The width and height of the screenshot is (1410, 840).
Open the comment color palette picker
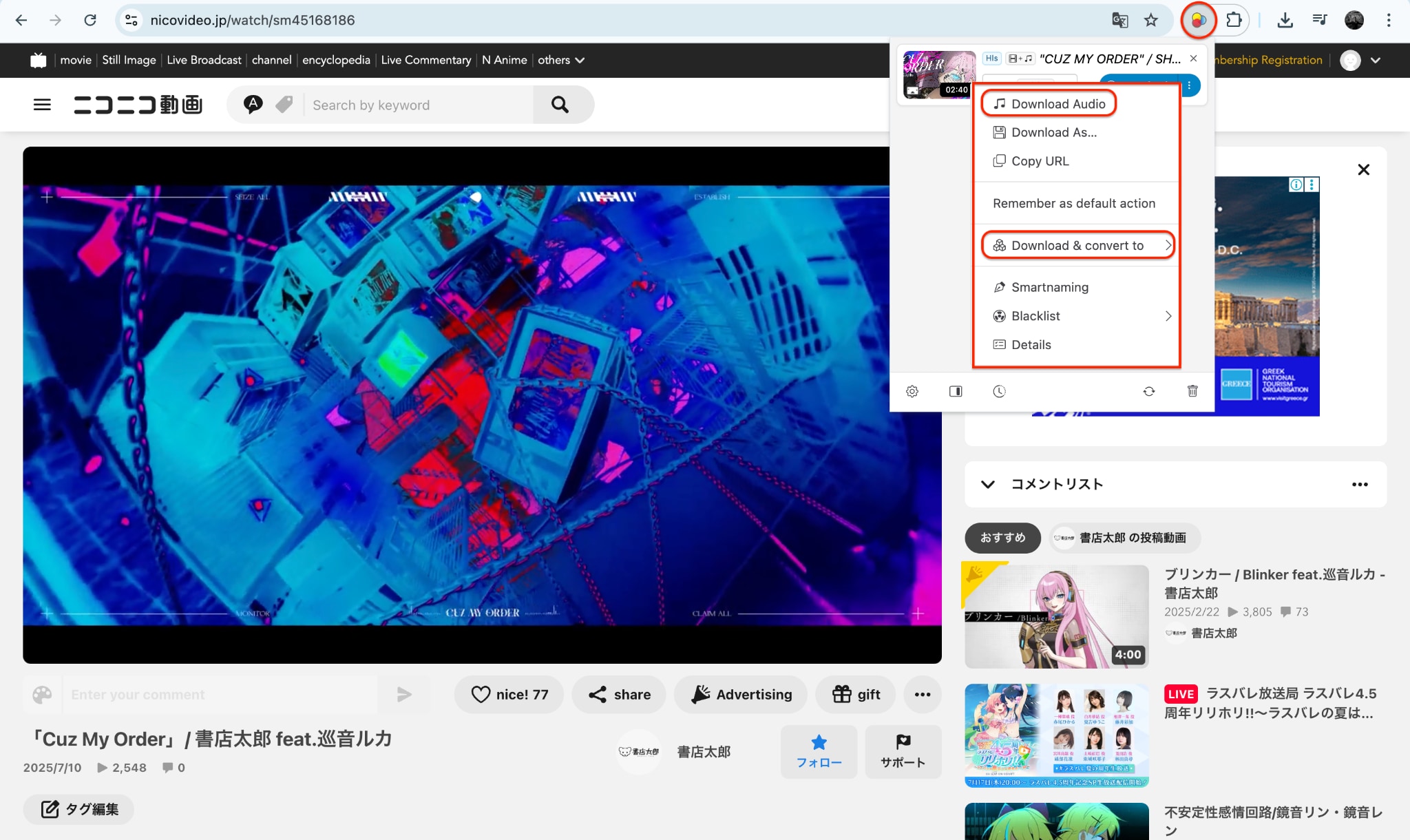coord(43,694)
